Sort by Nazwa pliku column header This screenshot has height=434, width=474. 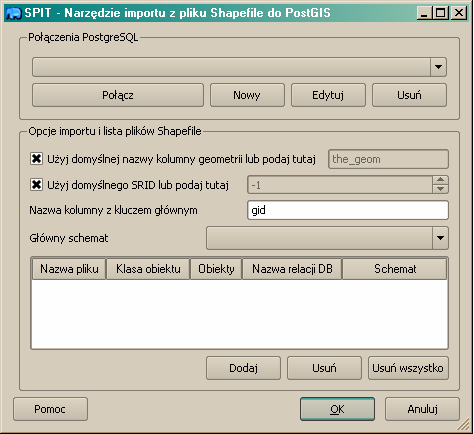[x=69, y=269]
